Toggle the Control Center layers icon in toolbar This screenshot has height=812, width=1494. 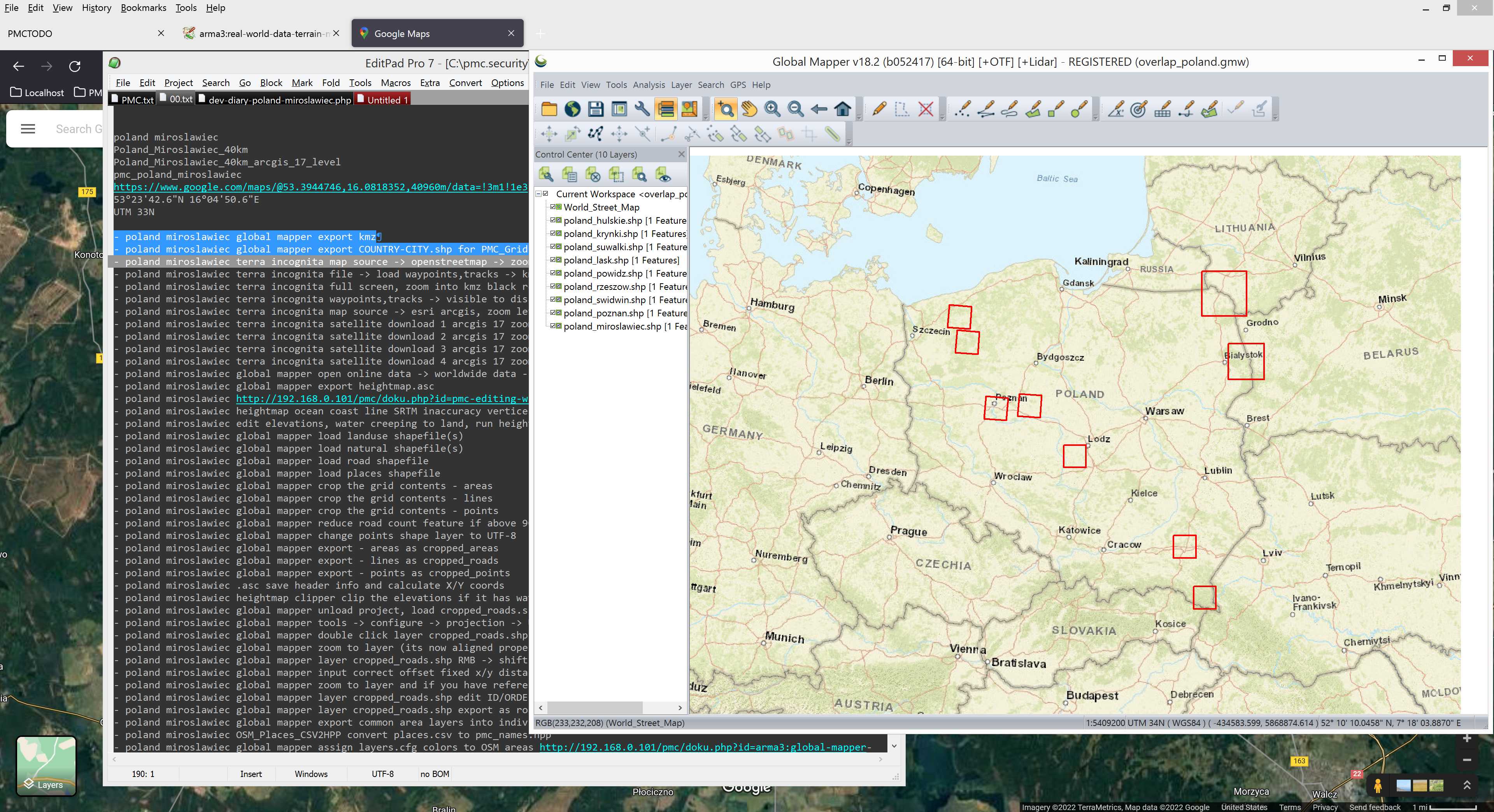666,109
